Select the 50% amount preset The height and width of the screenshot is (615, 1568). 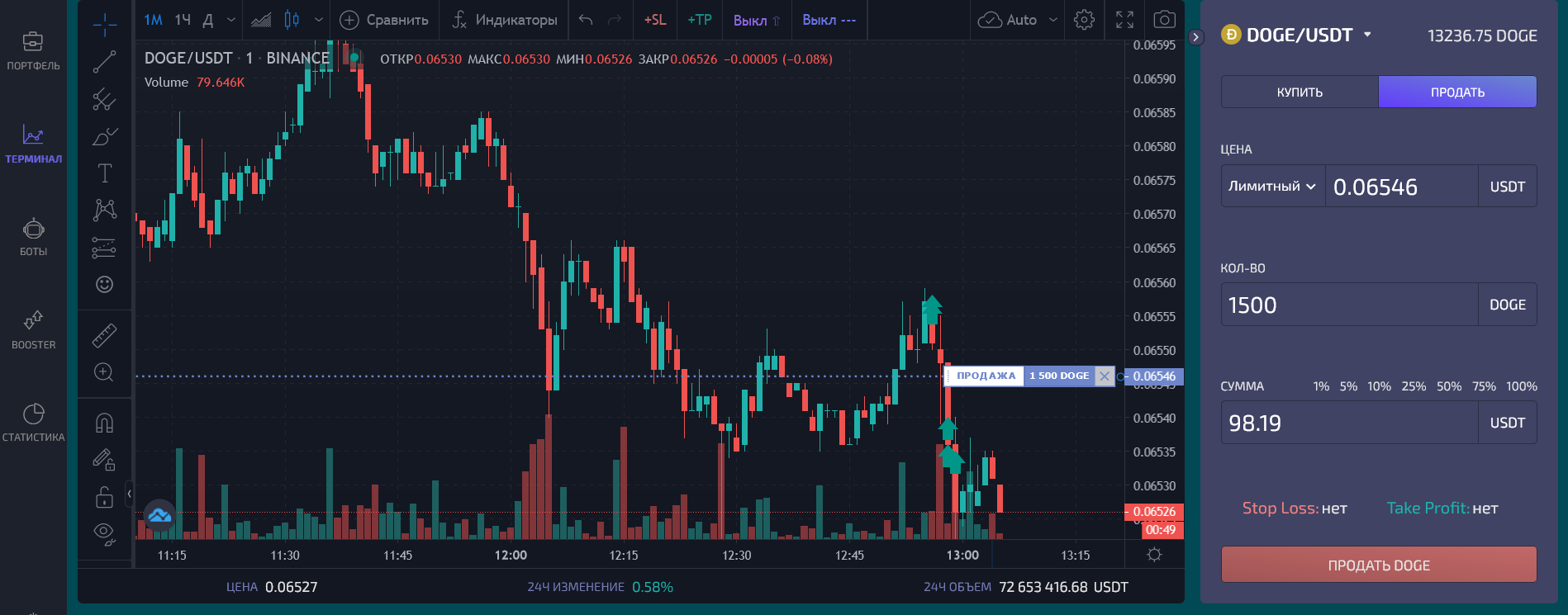coord(1449,386)
